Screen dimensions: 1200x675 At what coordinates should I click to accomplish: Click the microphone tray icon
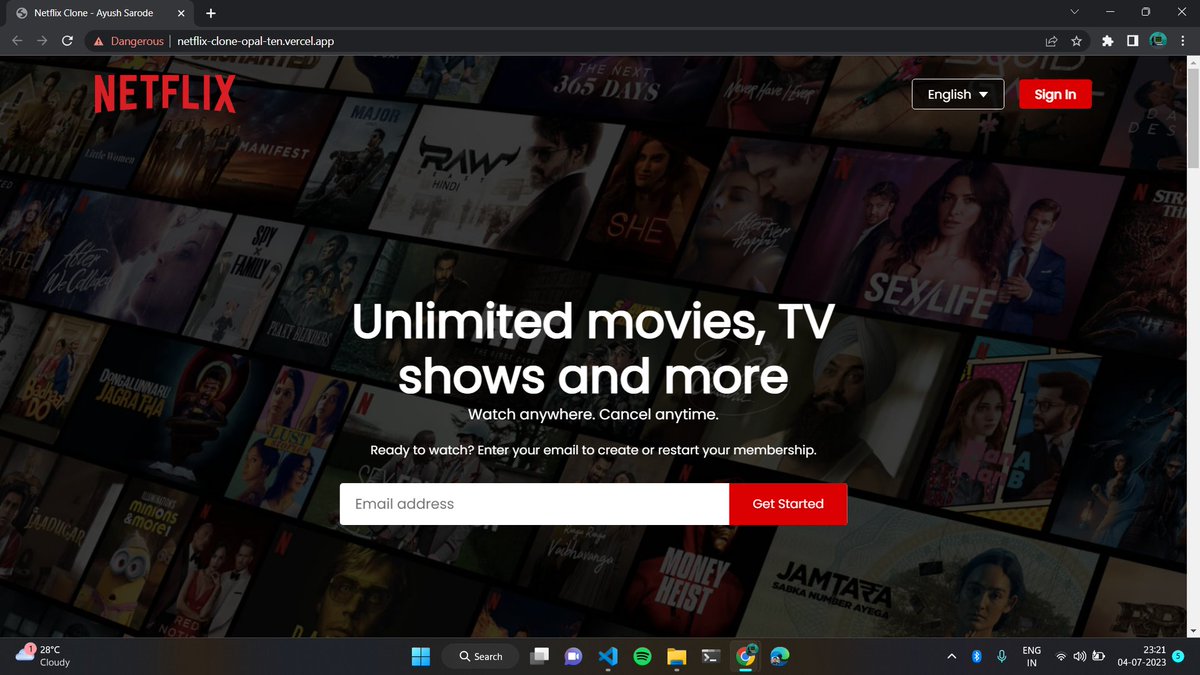click(x=1001, y=656)
